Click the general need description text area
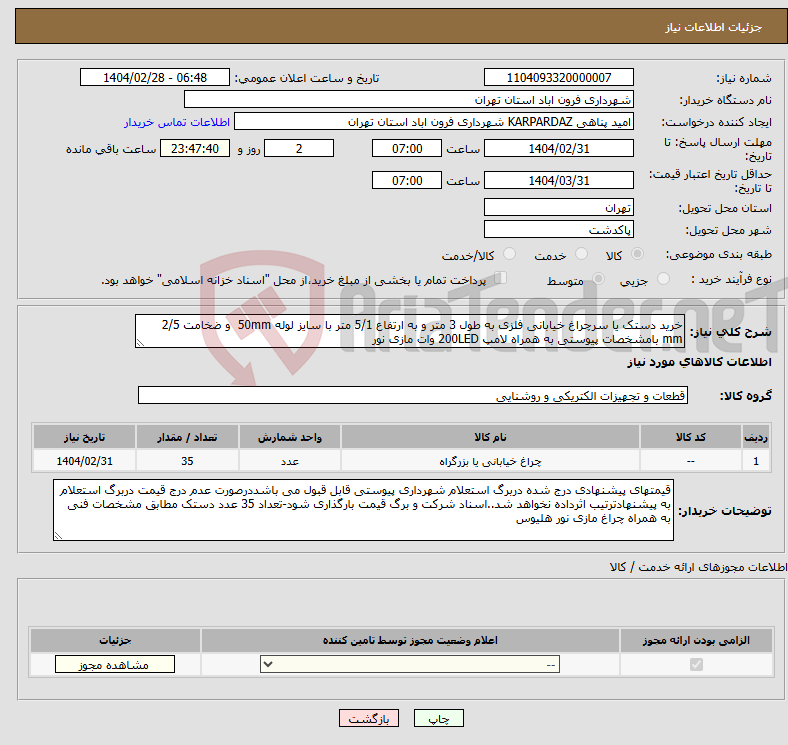 tap(410, 331)
